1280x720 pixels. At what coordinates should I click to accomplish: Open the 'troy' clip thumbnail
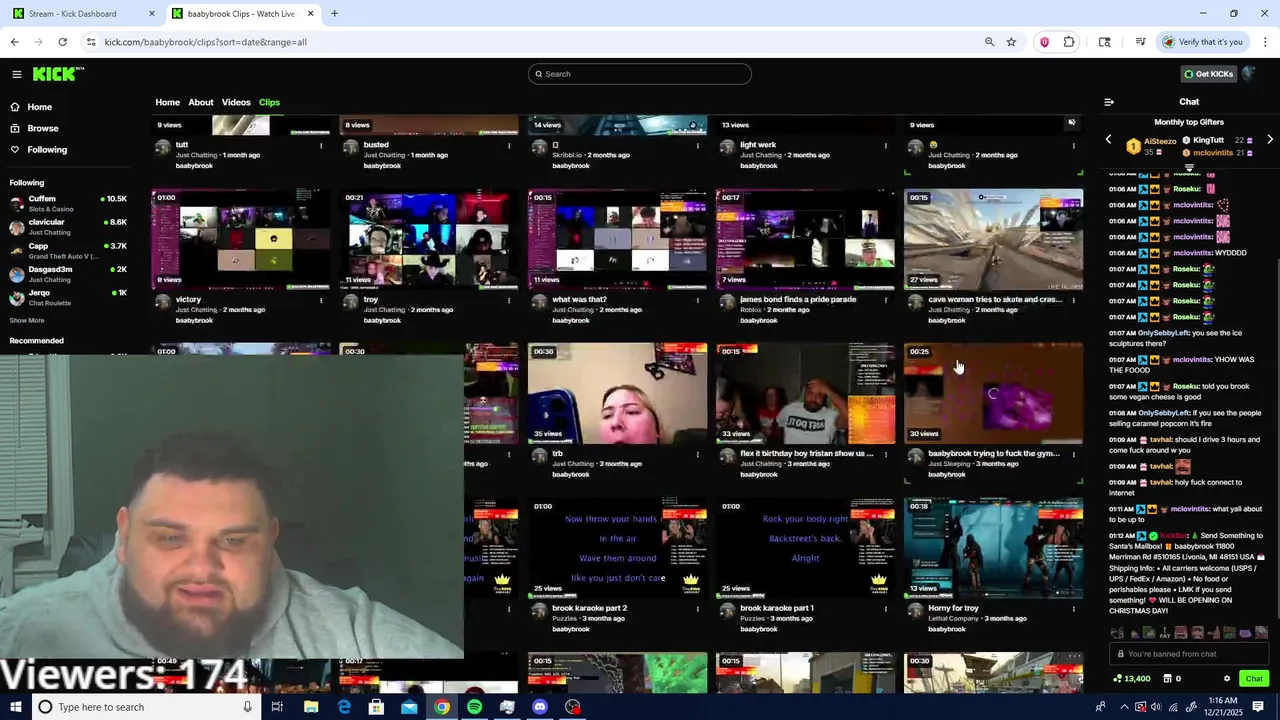point(429,239)
